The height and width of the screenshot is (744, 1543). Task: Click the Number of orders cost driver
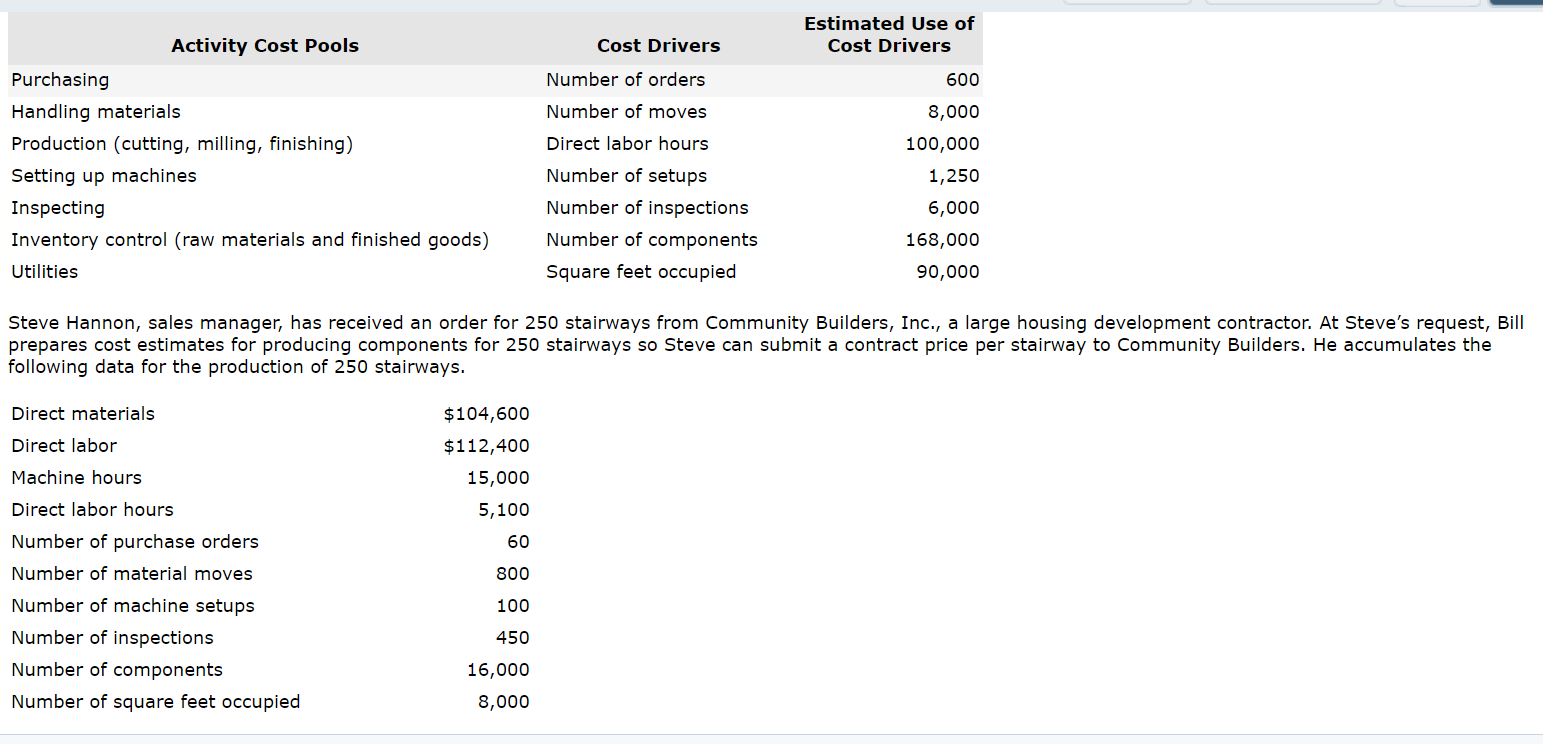point(625,79)
